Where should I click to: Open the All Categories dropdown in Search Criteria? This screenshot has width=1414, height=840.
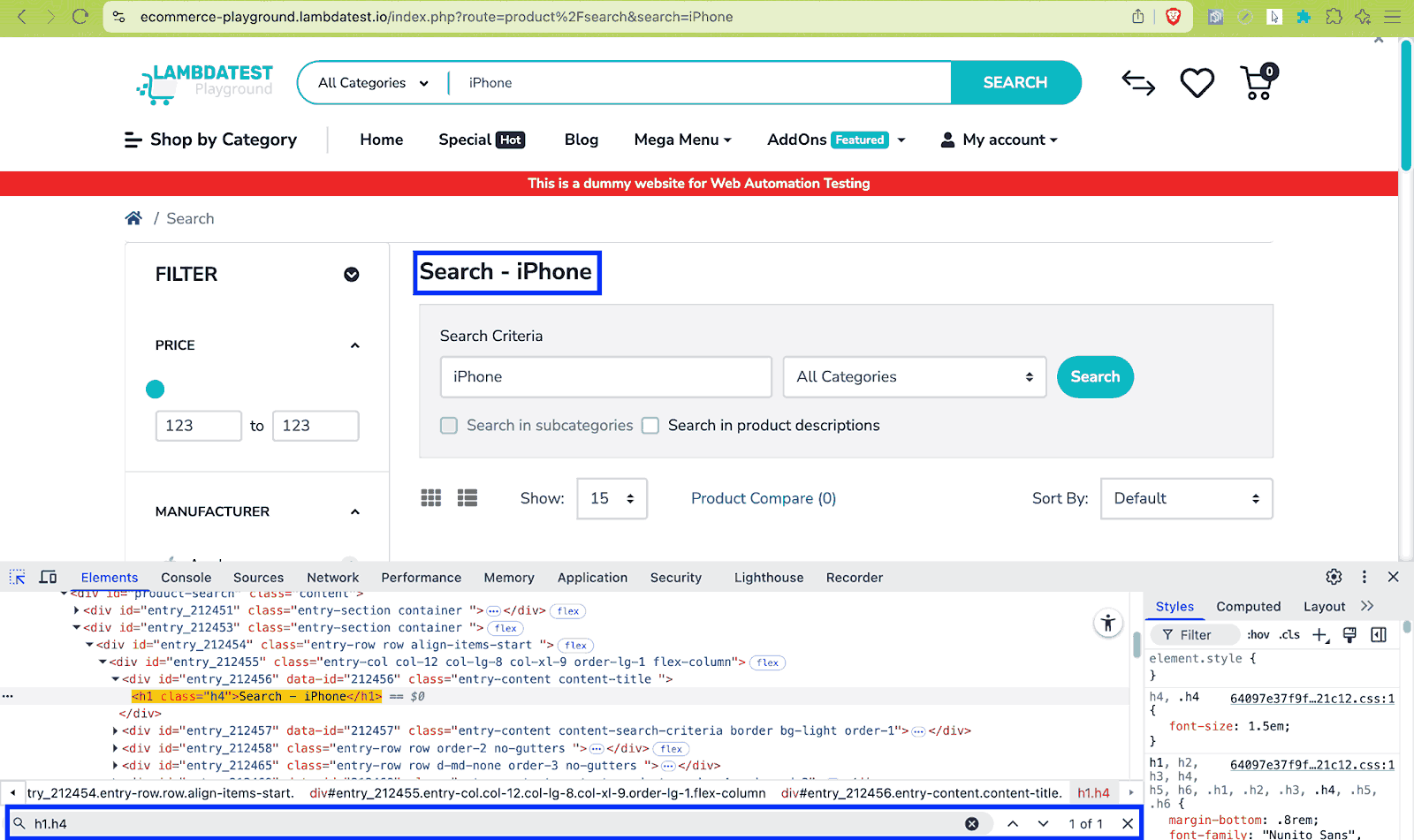point(914,377)
